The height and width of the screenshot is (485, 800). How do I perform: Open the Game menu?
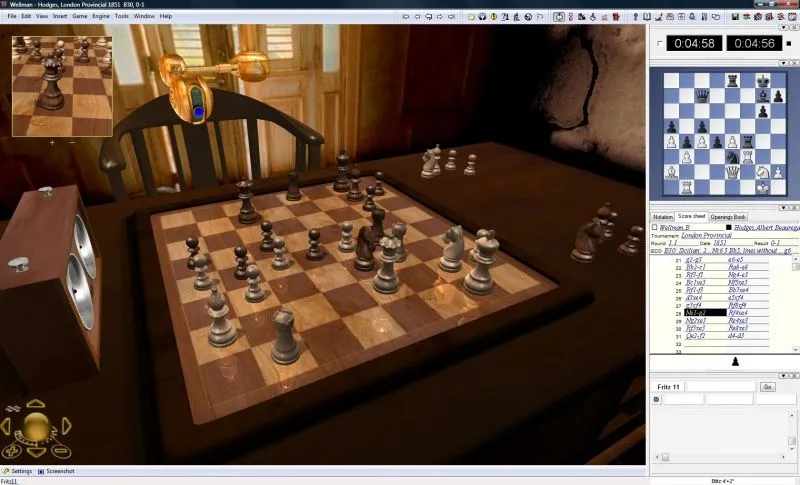[x=79, y=16]
